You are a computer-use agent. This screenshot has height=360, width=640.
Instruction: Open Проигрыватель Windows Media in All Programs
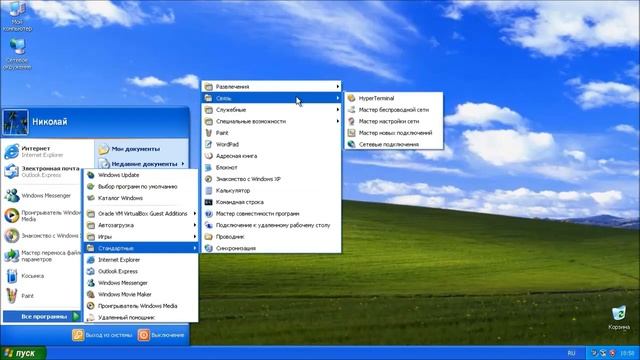(141, 306)
